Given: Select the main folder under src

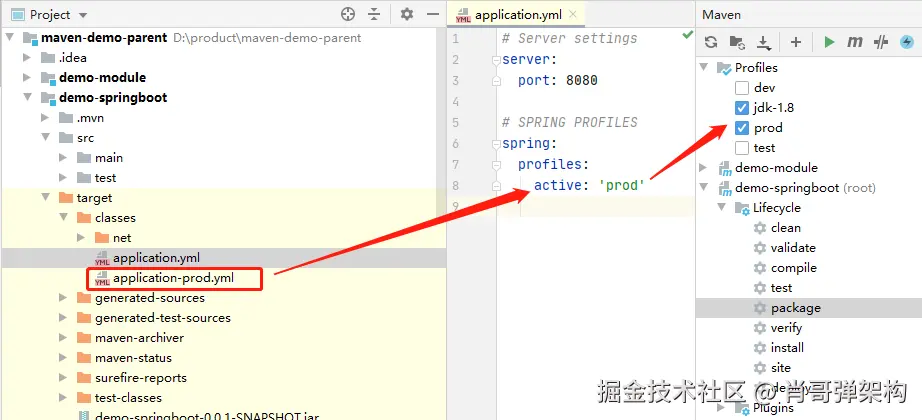Looking at the screenshot, I should 109,158.
